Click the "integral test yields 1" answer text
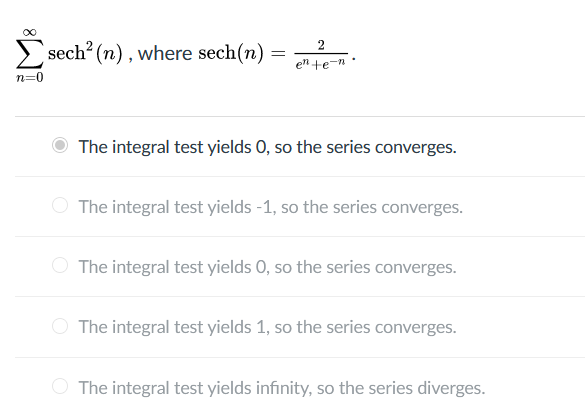Viewport: 585px width, 414px height. pyautogui.click(x=268, y=327)
